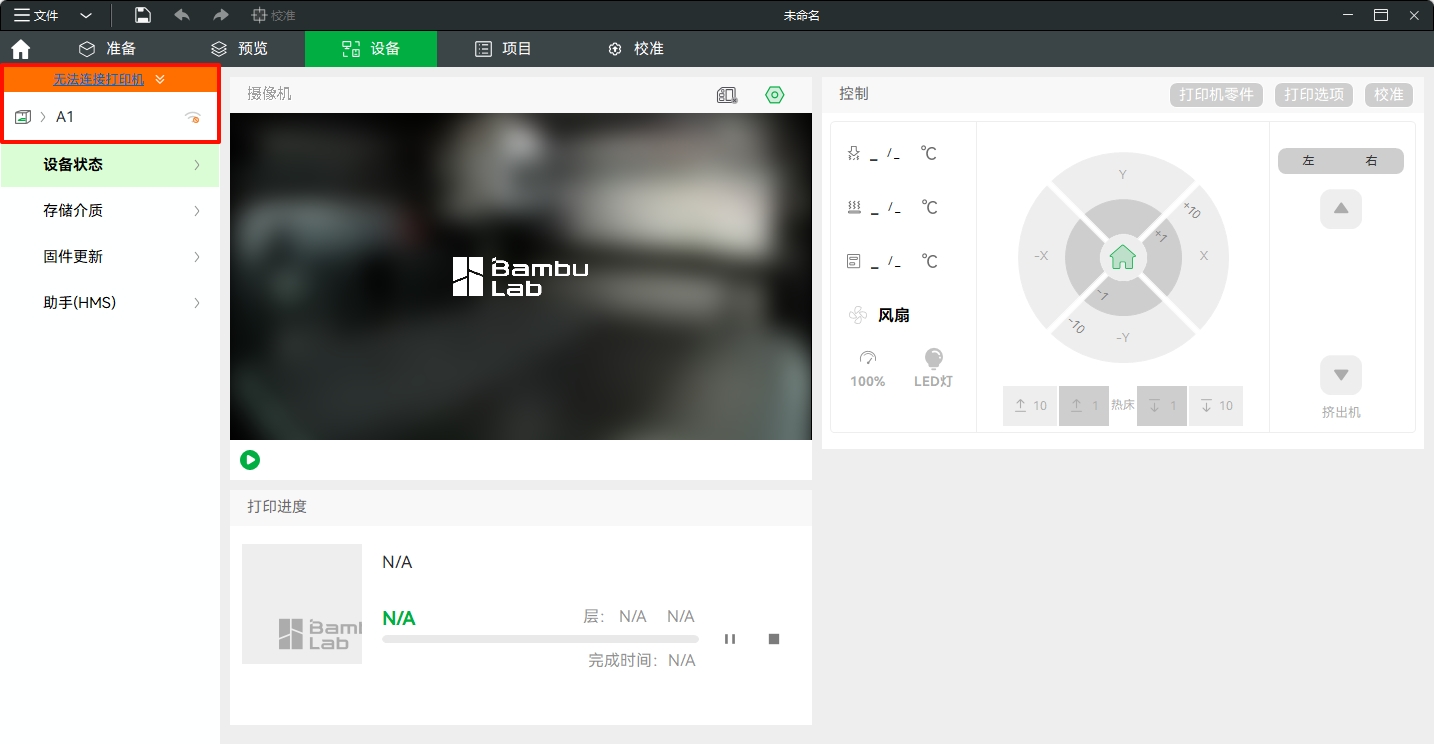Extrude filament with the down arrow

point(1341,375)
